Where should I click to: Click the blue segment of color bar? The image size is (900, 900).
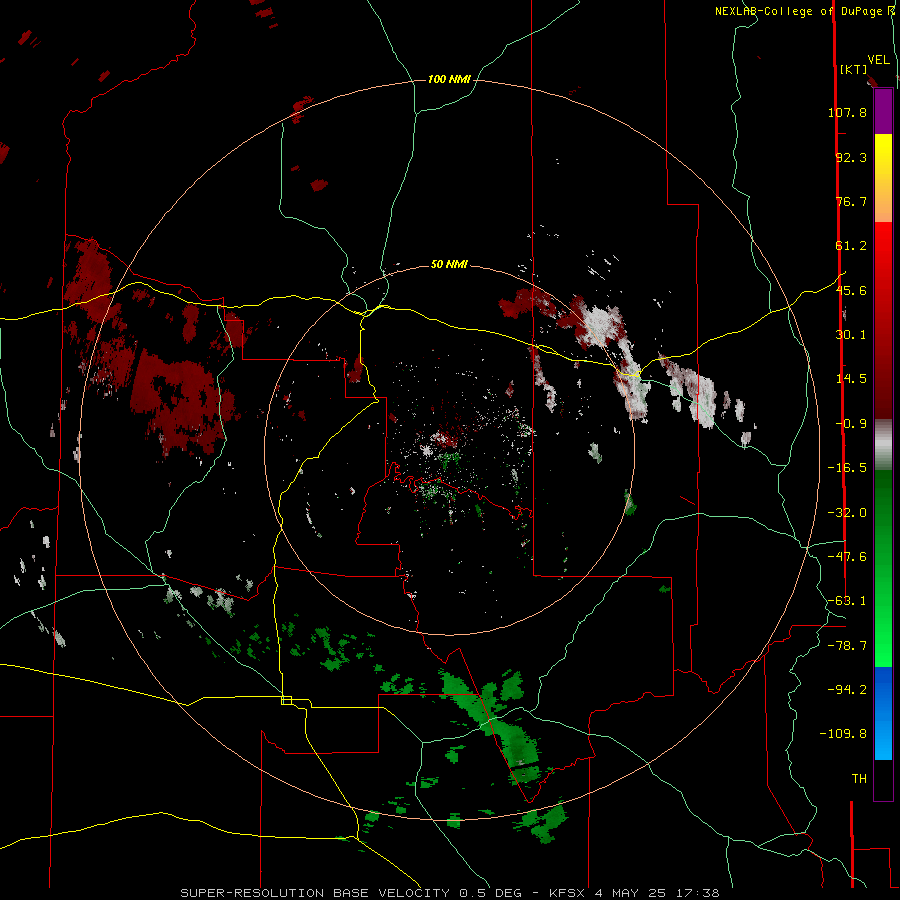click(883, 713)
